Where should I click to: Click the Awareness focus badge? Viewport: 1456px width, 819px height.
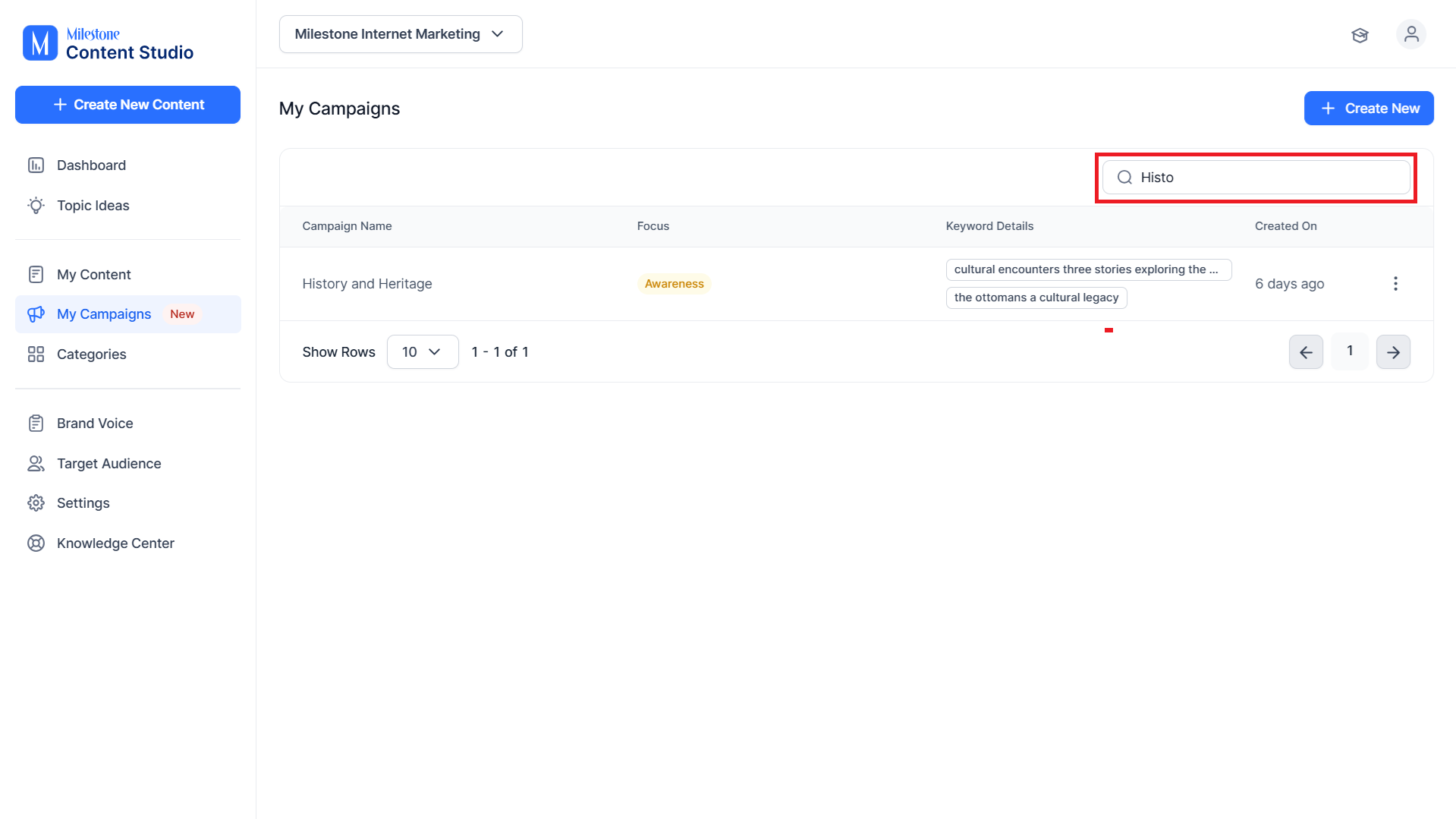click(675, 284)
